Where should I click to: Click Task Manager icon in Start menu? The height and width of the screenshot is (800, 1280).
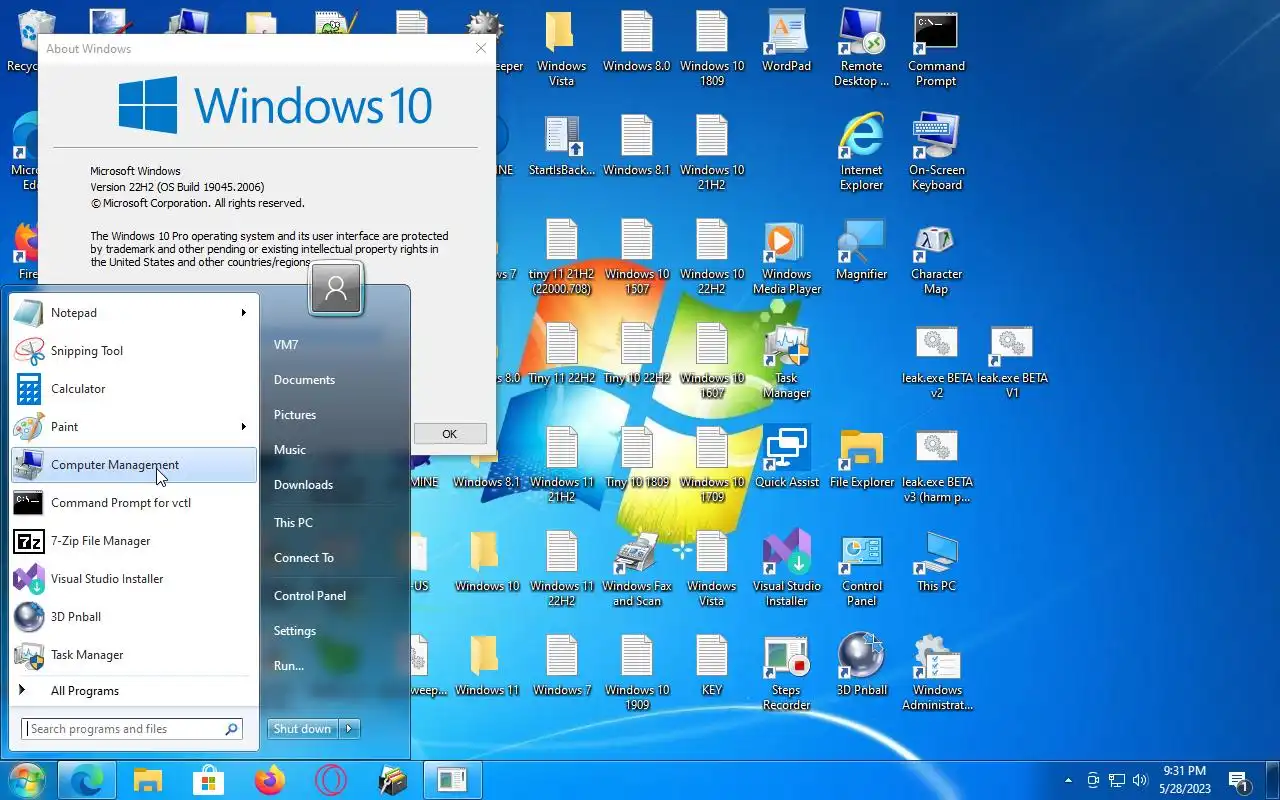pyautogui.click(x=28, y=655)
